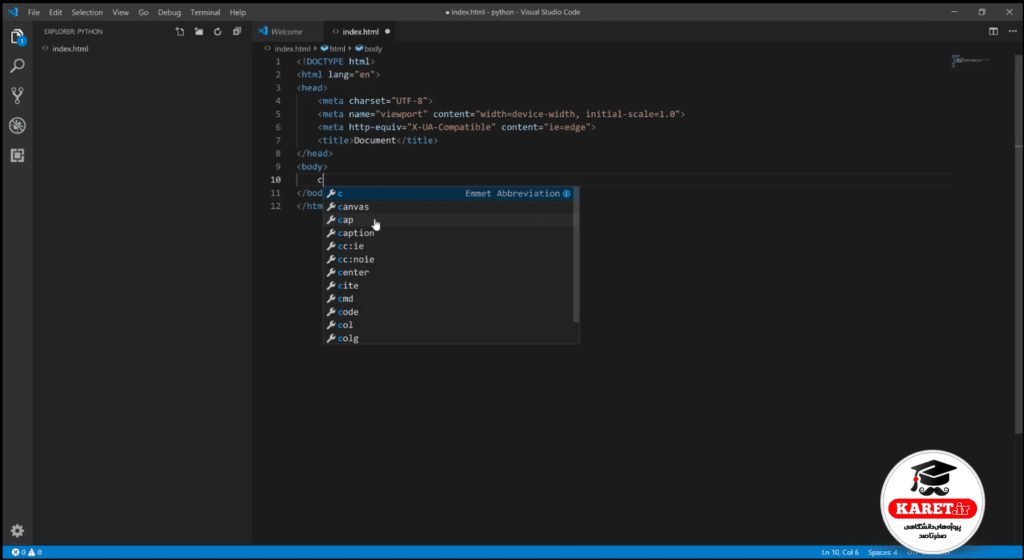Viewport: 1024px width, 560px height.
Task: Open the Manage gear icon
Action: click(18, 531)
